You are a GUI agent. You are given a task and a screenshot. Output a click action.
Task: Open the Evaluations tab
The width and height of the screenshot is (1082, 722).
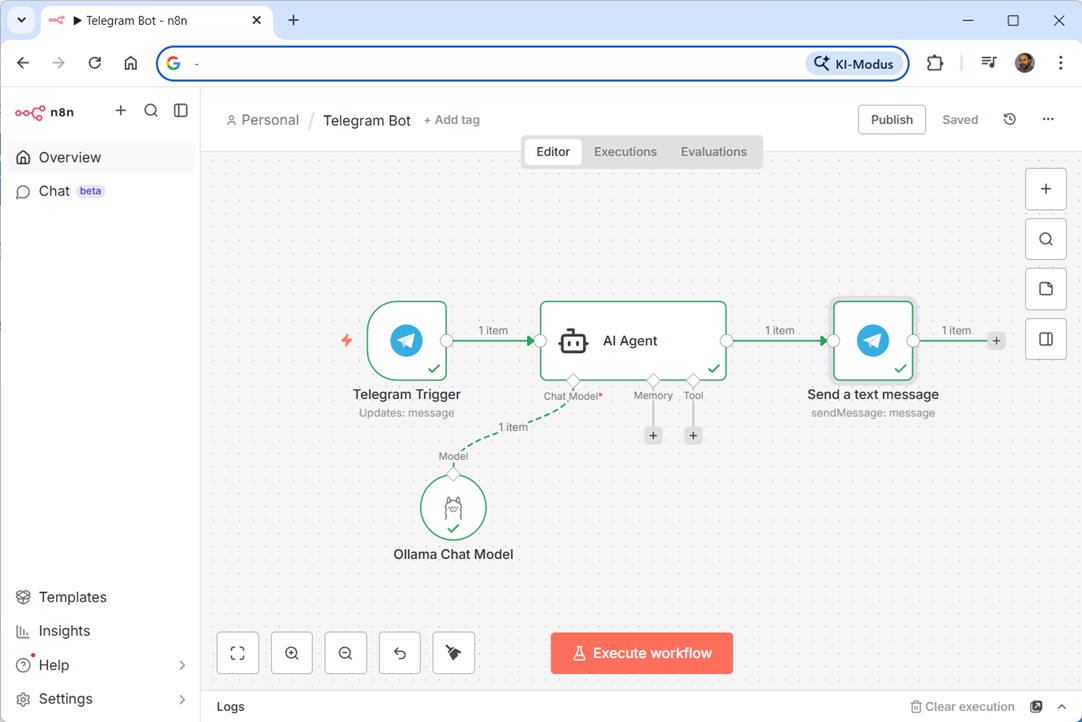(713, 152)
